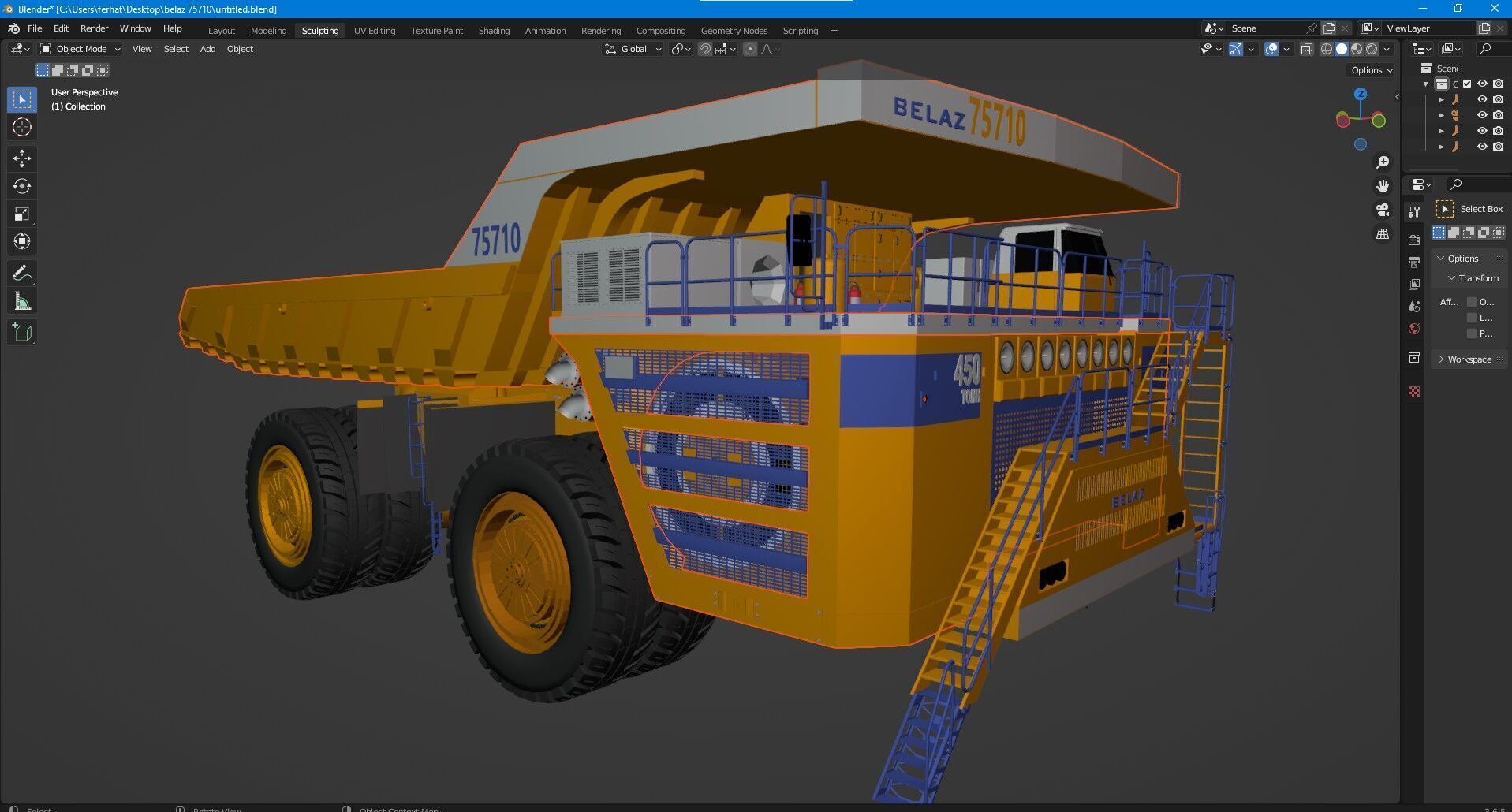Screen dimensions: 1512x812
Task: Switch to the Modeling workspace tab
Action: 268,31
